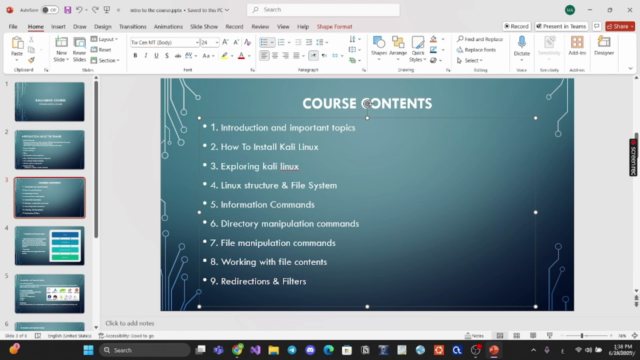Viewport: 640px width, 360px height.
Task: Toggle Strikethrough formatting
Action: click(178, 56)
